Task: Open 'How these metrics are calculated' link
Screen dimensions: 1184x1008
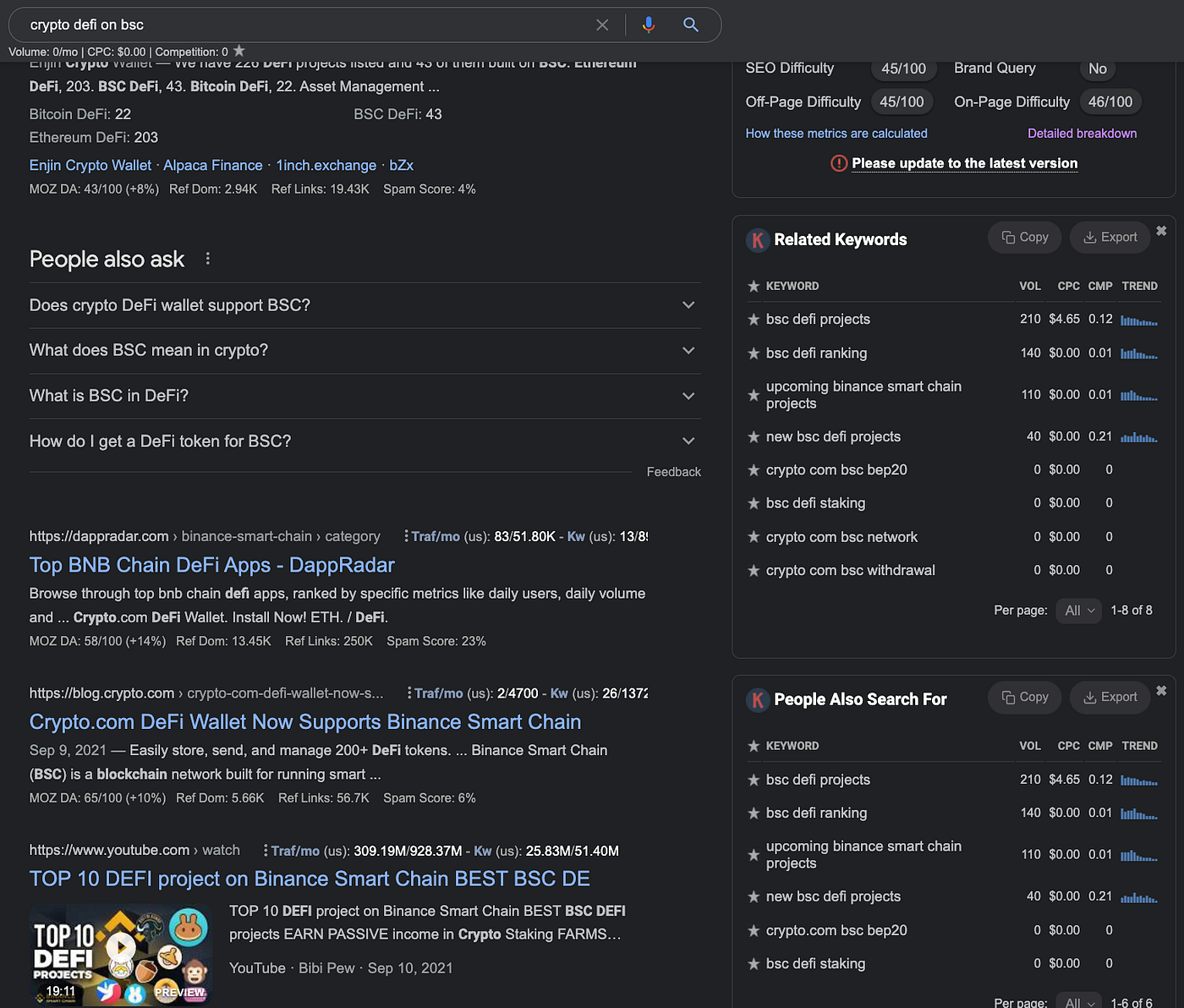Action: pos(836,134)
